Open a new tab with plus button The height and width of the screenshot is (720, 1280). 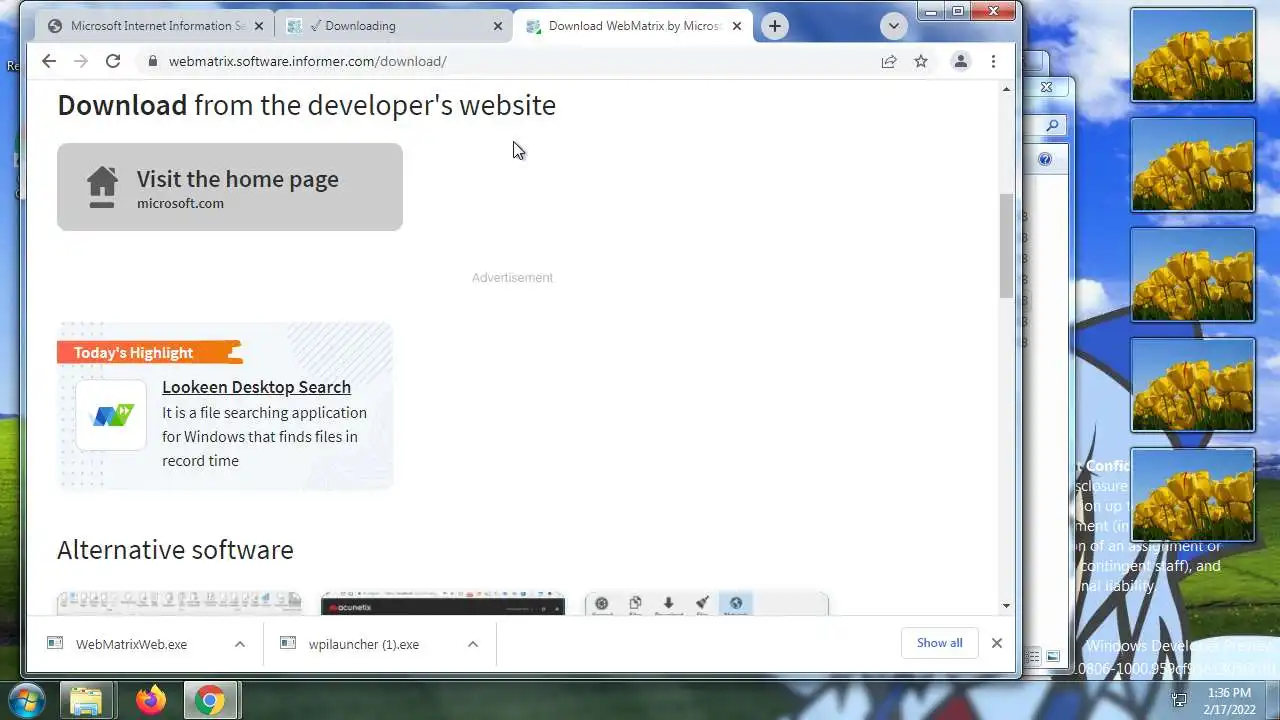click(x=775, y=26)
